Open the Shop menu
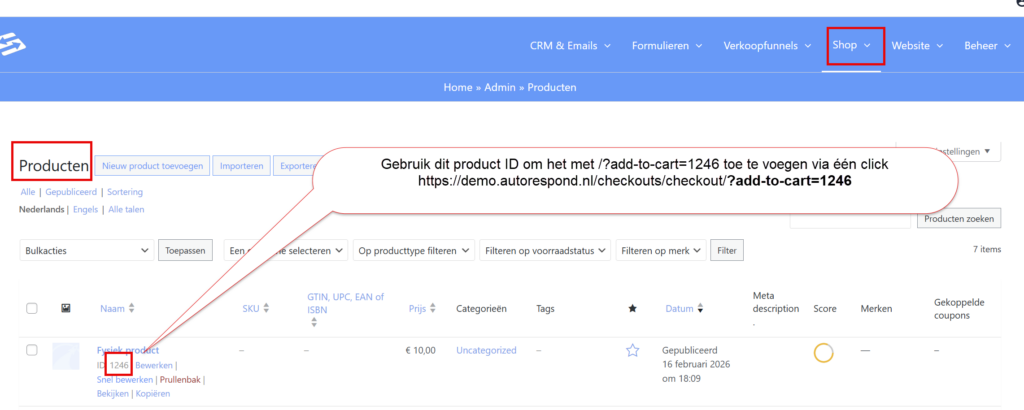The height and width of the screenshot is (410, 1024). (853, 45)
